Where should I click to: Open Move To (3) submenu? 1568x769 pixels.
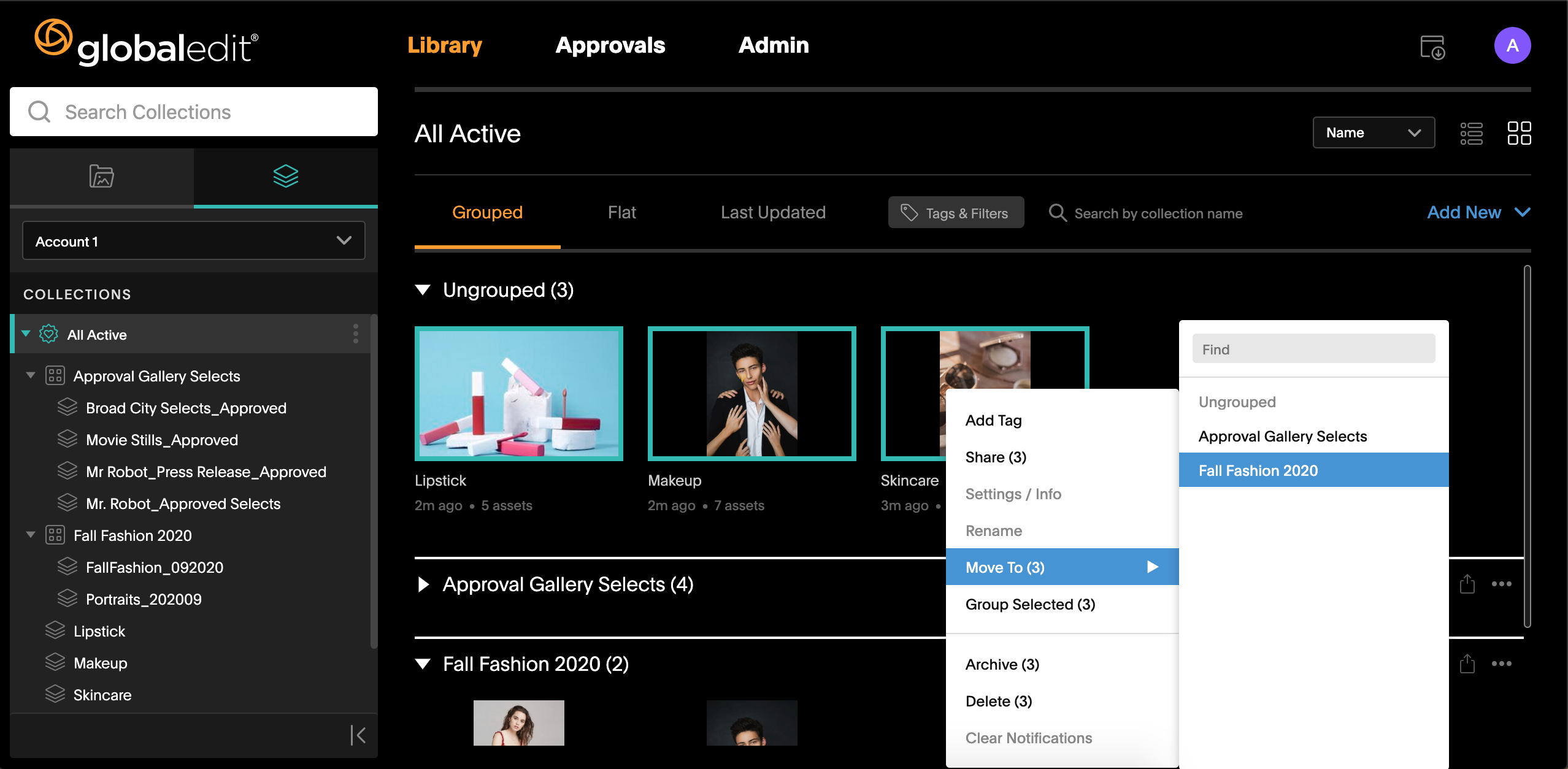tap(1063, 567)
